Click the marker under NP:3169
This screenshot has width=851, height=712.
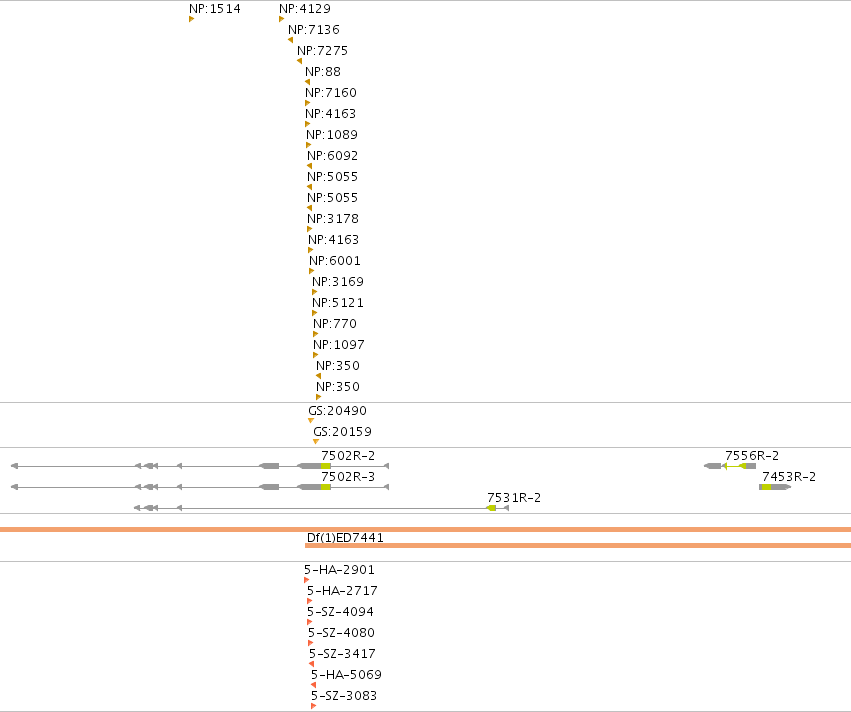click(x=314, y=292)
